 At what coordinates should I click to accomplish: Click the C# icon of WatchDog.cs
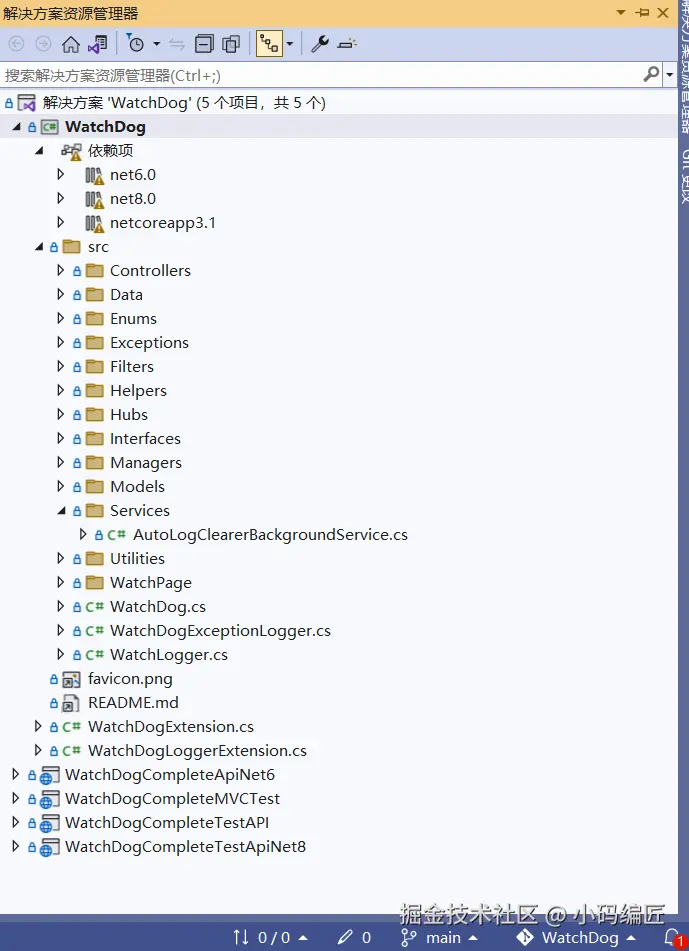95,607
